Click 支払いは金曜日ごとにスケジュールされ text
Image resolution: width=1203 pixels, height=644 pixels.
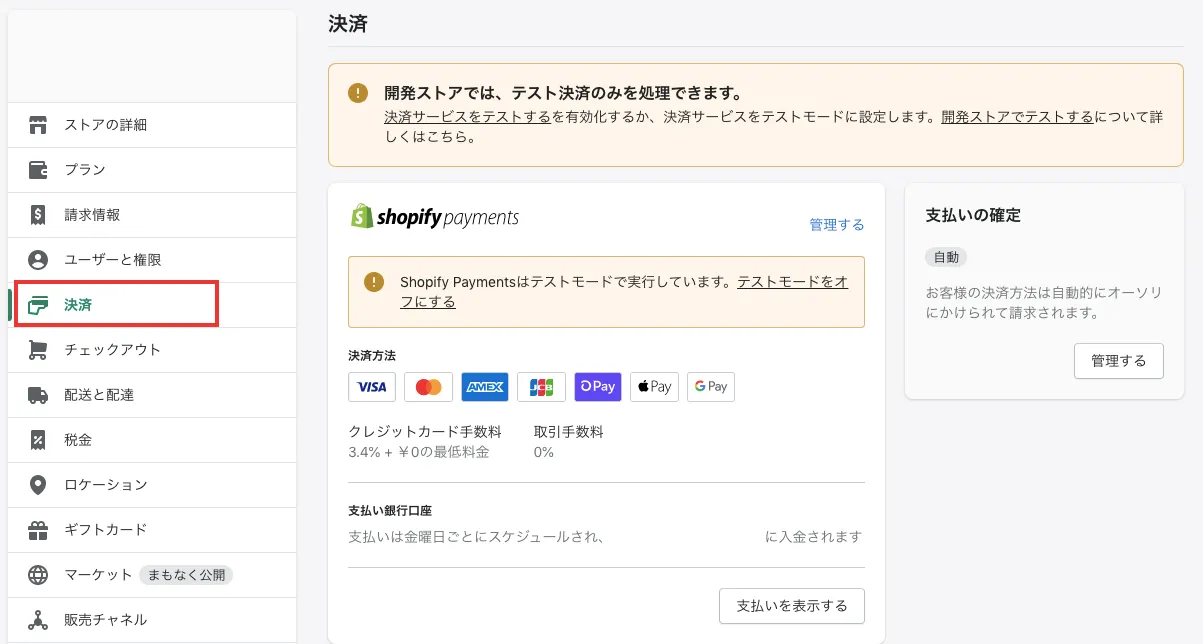[x=476, y=537]
